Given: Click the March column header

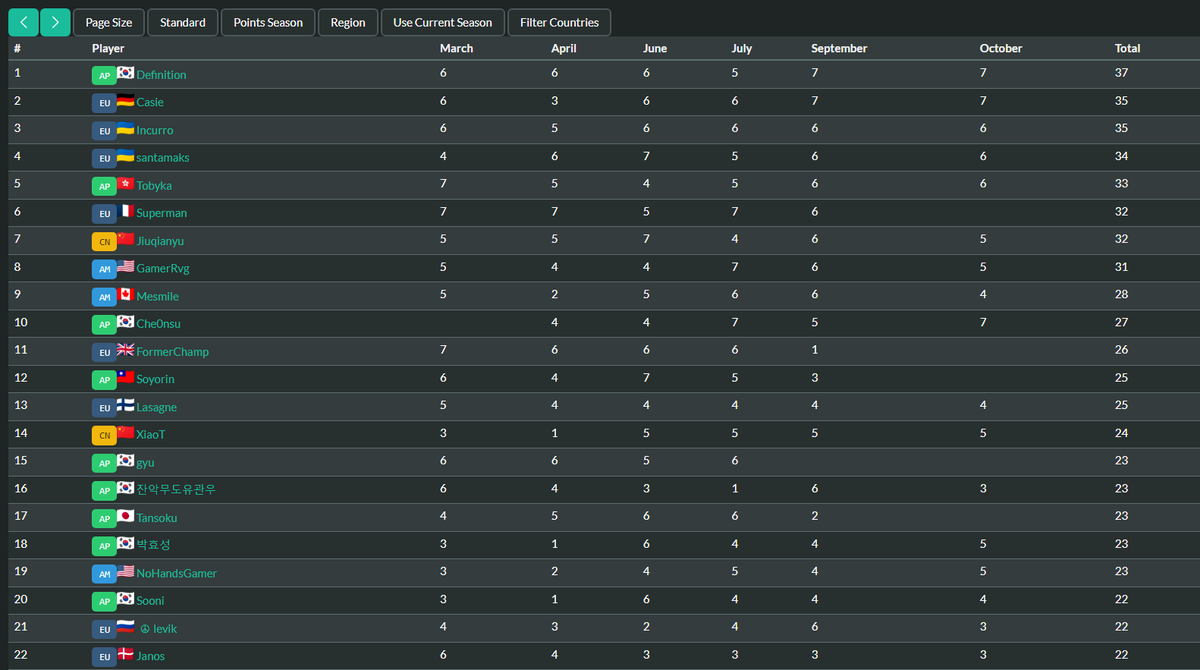Looking at the screenshot, I should (456, 48).
